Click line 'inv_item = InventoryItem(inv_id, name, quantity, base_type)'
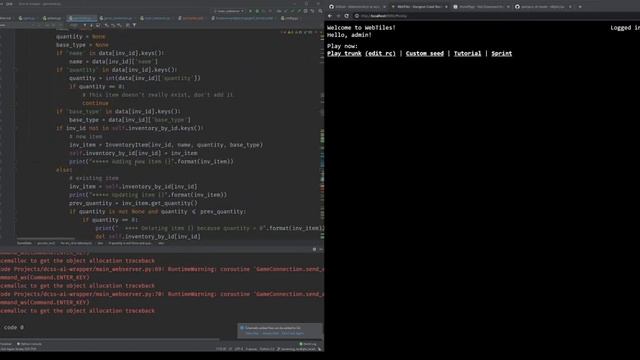Image resolution: width=640 pixels, height=360 pixels. tap(166, 145)
